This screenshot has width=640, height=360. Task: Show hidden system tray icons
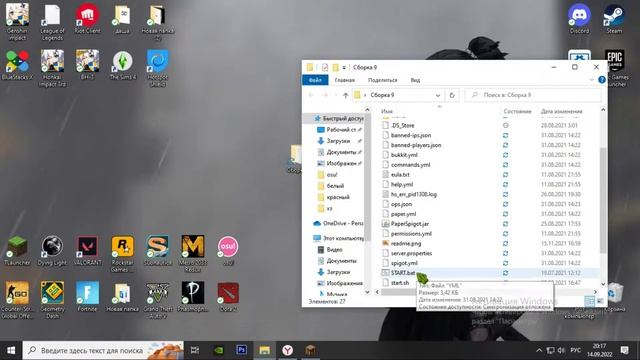[x=539, y=350]
